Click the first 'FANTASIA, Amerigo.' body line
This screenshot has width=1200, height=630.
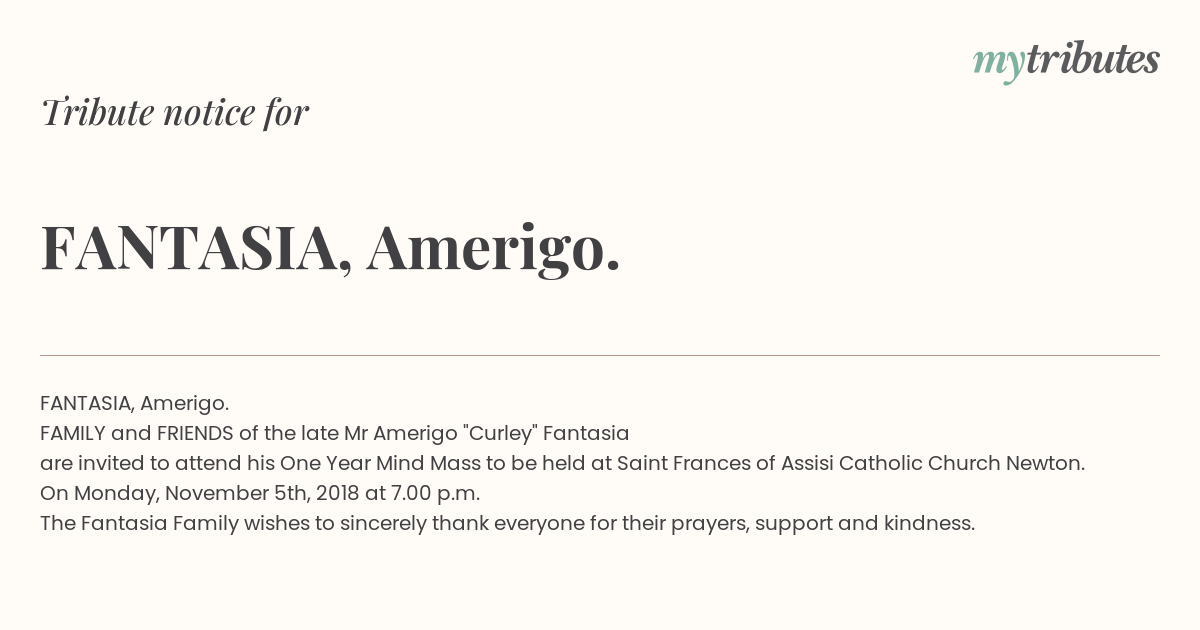(135, 403)
